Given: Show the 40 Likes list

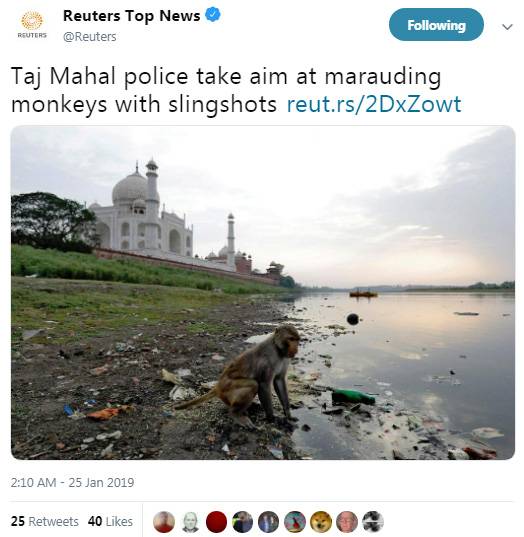Looking at the screenshot, I should coord(110,521).
